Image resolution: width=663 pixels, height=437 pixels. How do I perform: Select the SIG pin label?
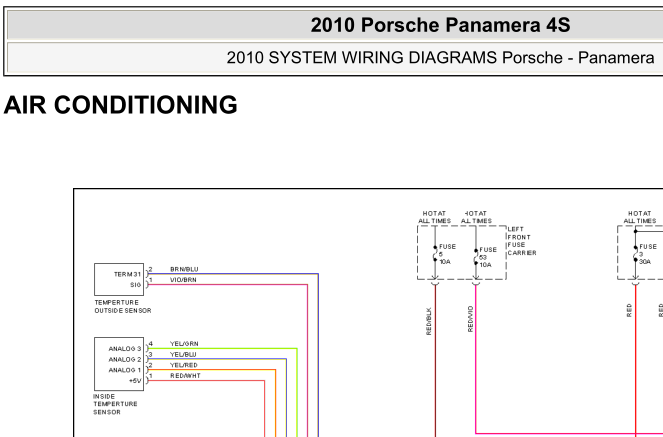(x=136, y=285)
